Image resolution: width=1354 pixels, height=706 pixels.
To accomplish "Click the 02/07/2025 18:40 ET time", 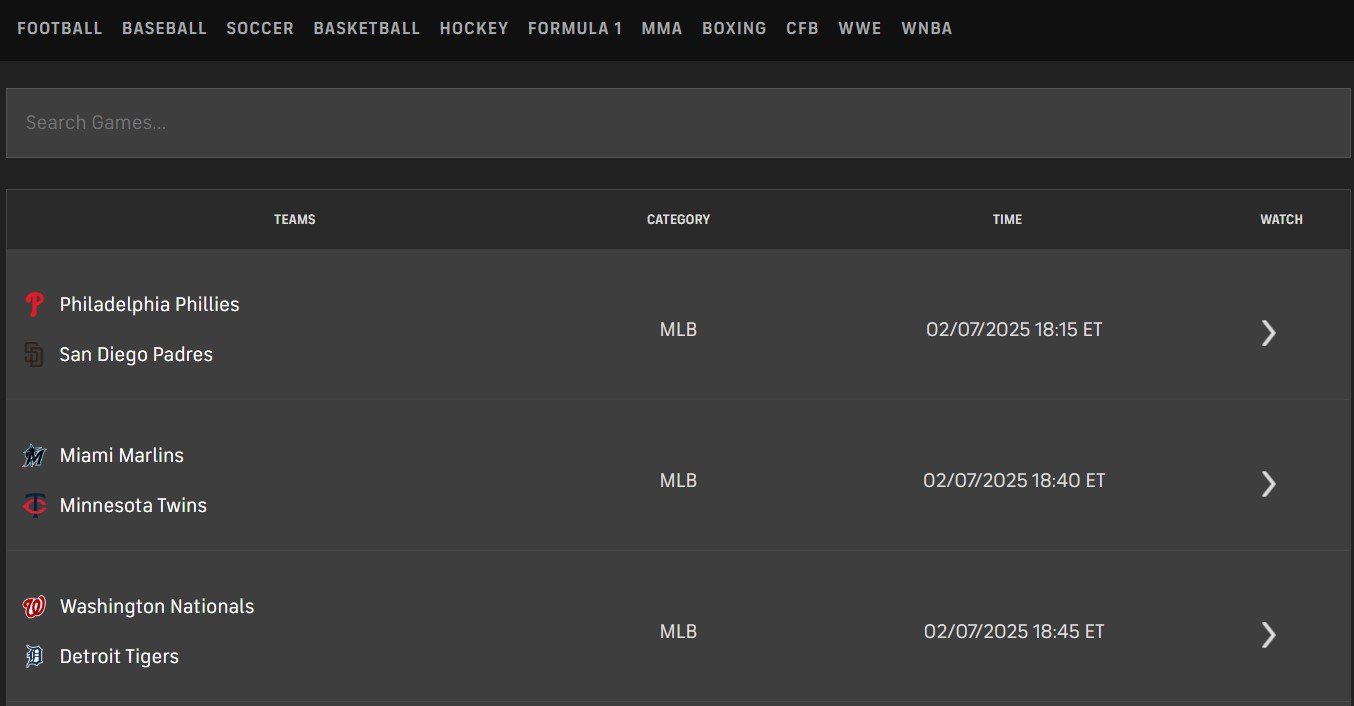I will coord(1014,480).
